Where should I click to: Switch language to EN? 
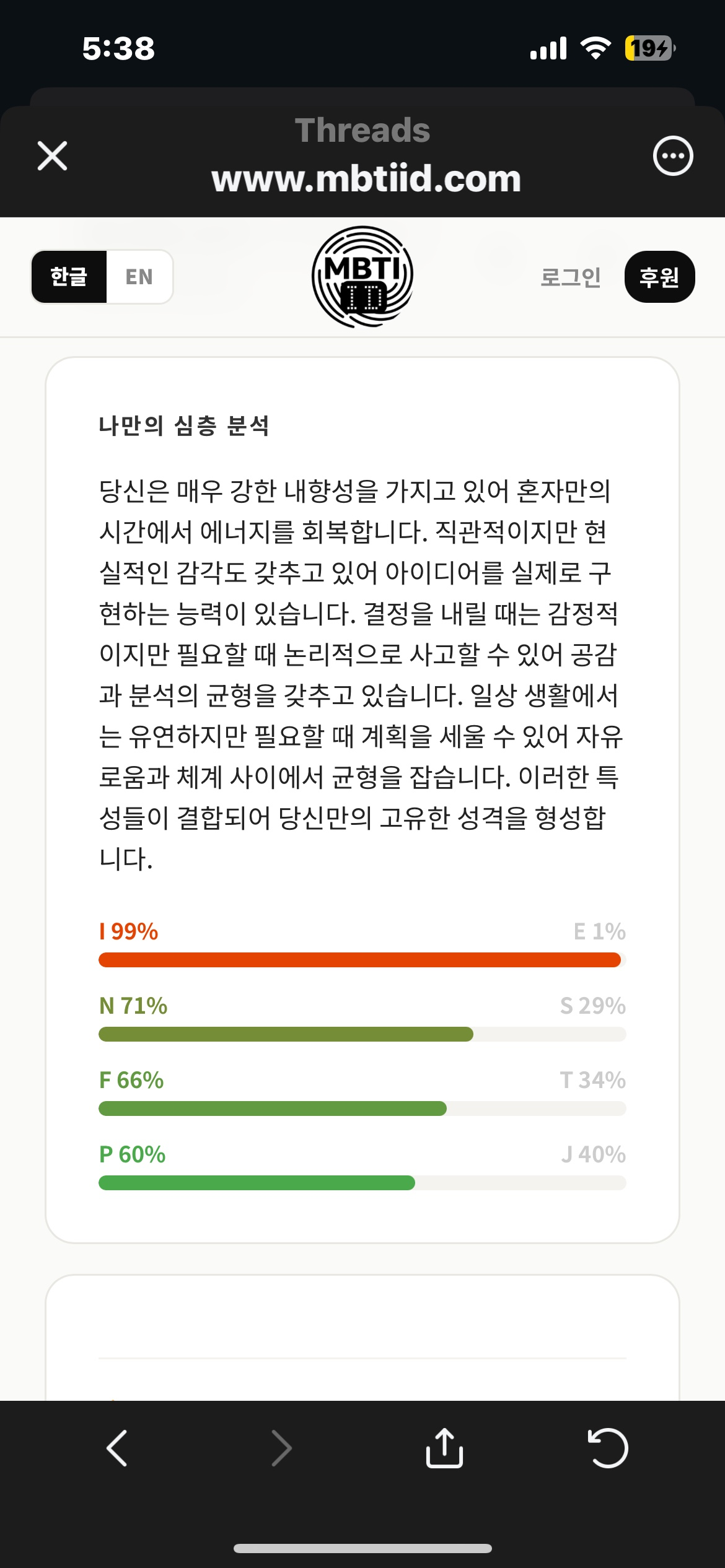point(139,277)
